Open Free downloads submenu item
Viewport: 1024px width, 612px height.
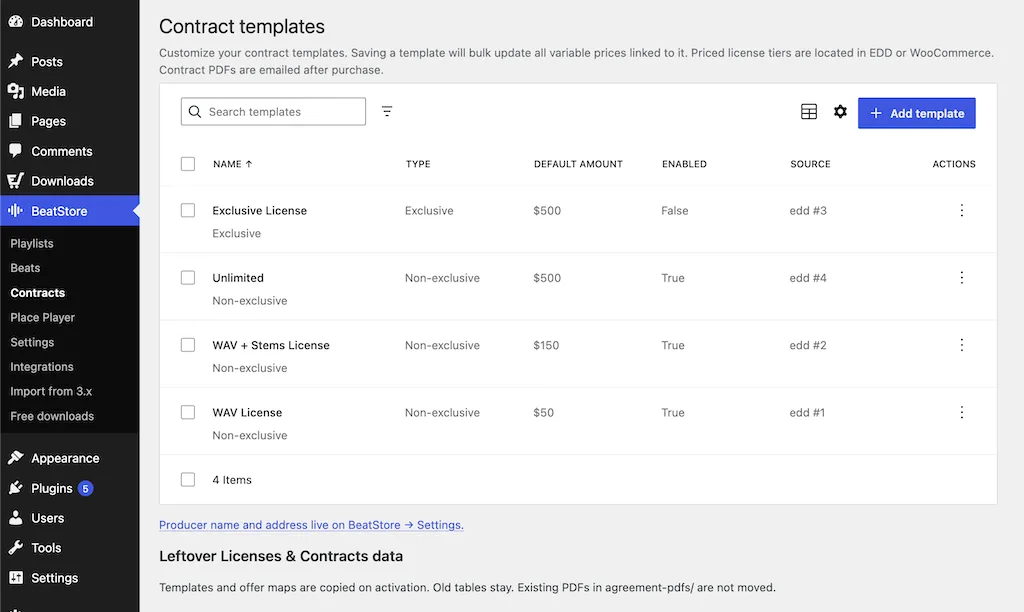coord(52,416)
